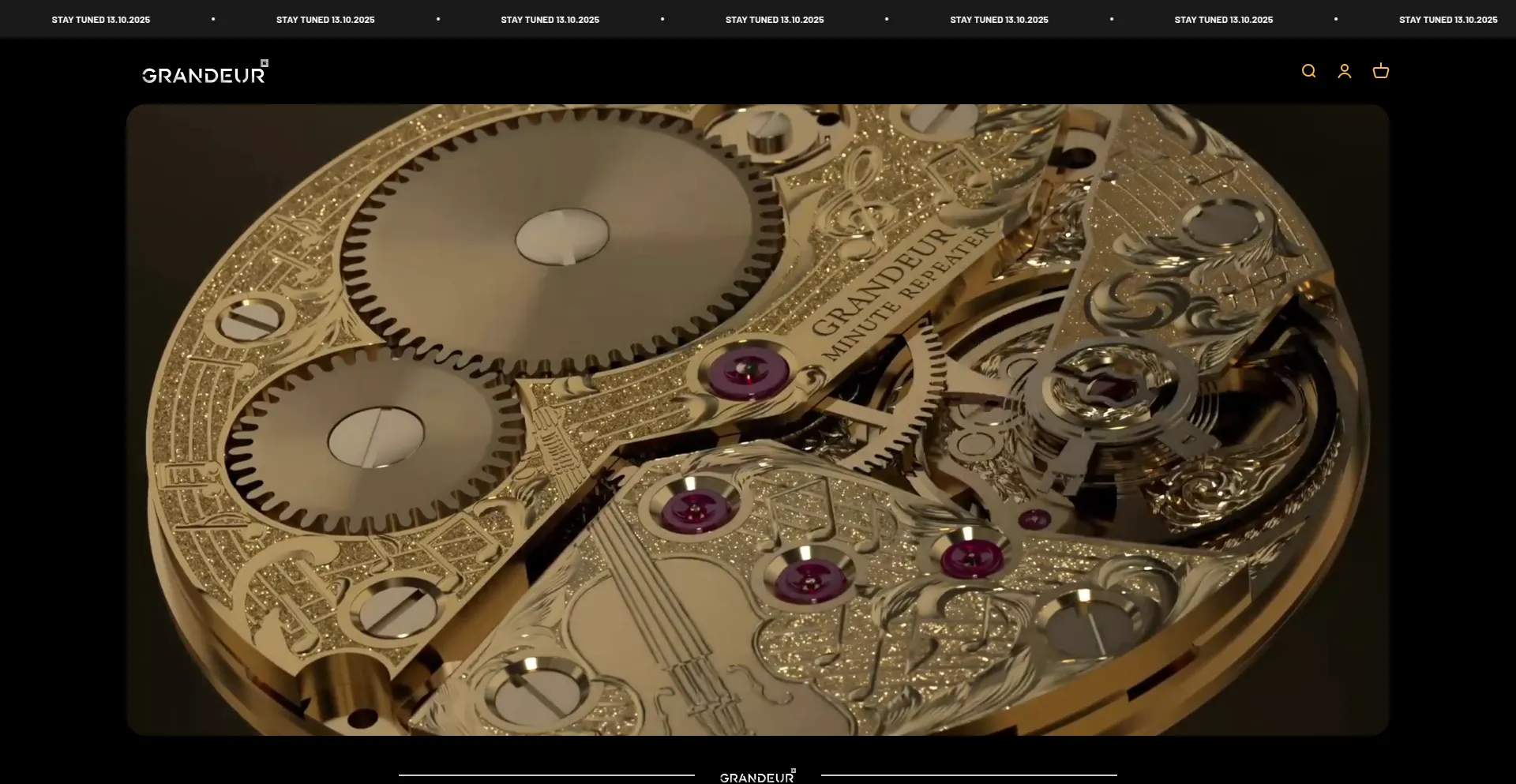The image size is (1516, 784).
Task: Click the divider line right of the lower GRANDEUR logo
Action: (969, 775)
